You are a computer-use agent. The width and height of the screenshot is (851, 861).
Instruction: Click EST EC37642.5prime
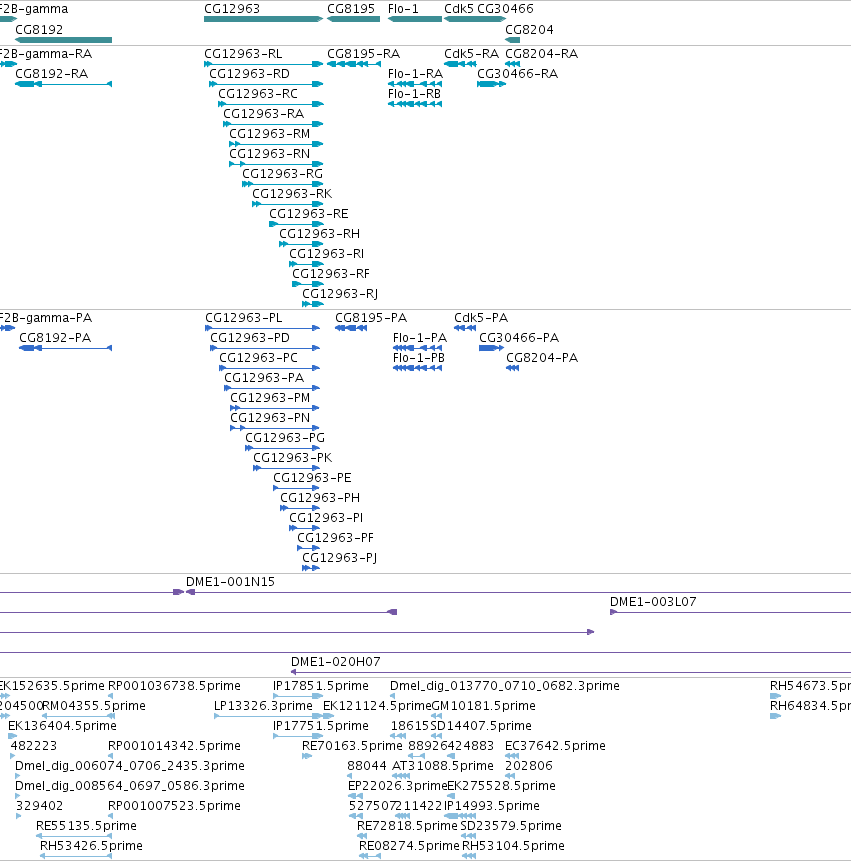512,756
